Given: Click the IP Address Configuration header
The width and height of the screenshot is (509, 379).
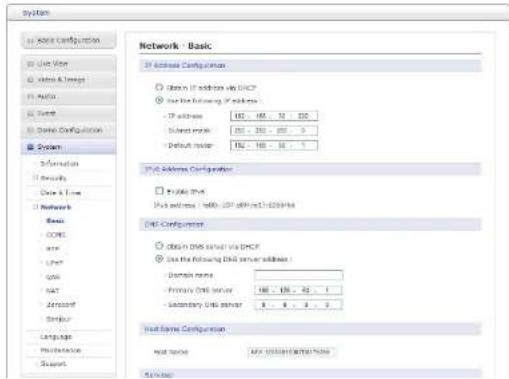Looking at the screenshot, I should point(310,65).
